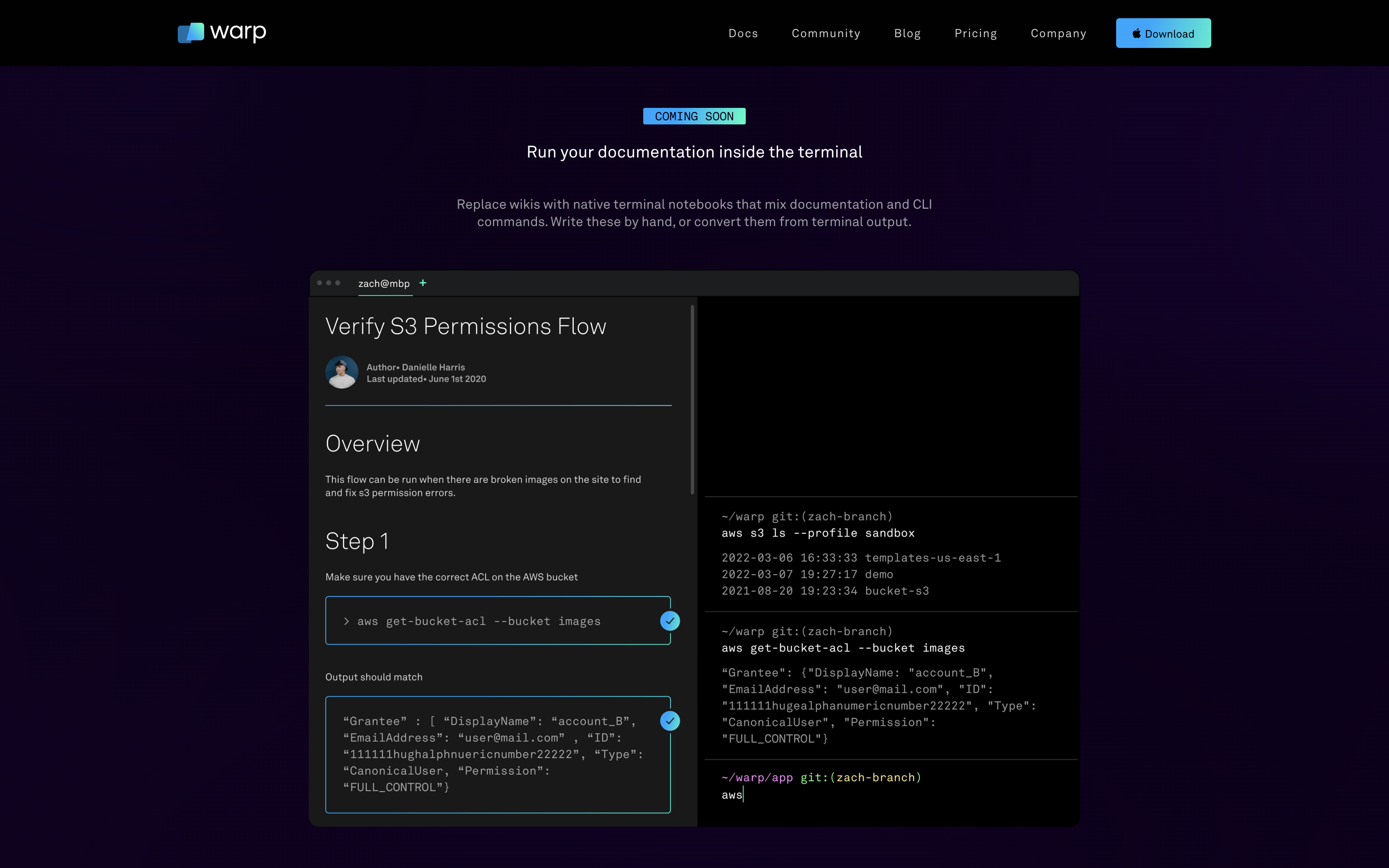Toggle the checkmark next to the get-bucket-acl command
This screenshot has width=1389, height=868.
[670, 620]
